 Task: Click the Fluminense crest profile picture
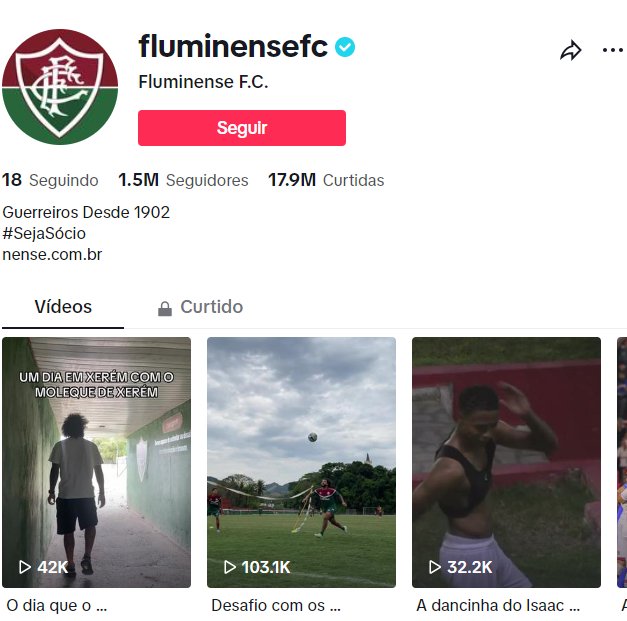click(60, 87)
